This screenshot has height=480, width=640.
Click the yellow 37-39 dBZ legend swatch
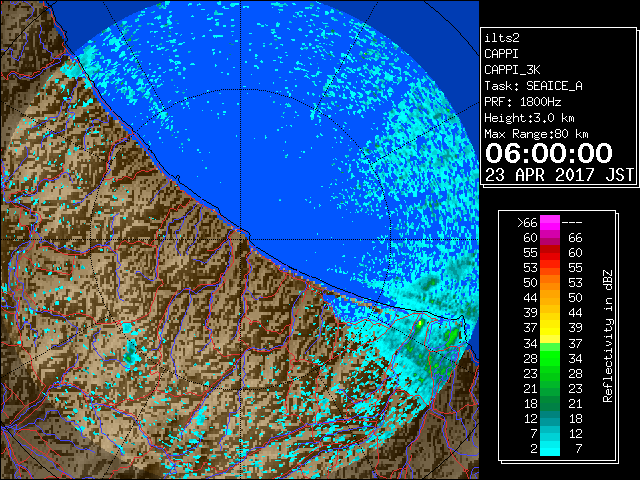tap(550, 328)
